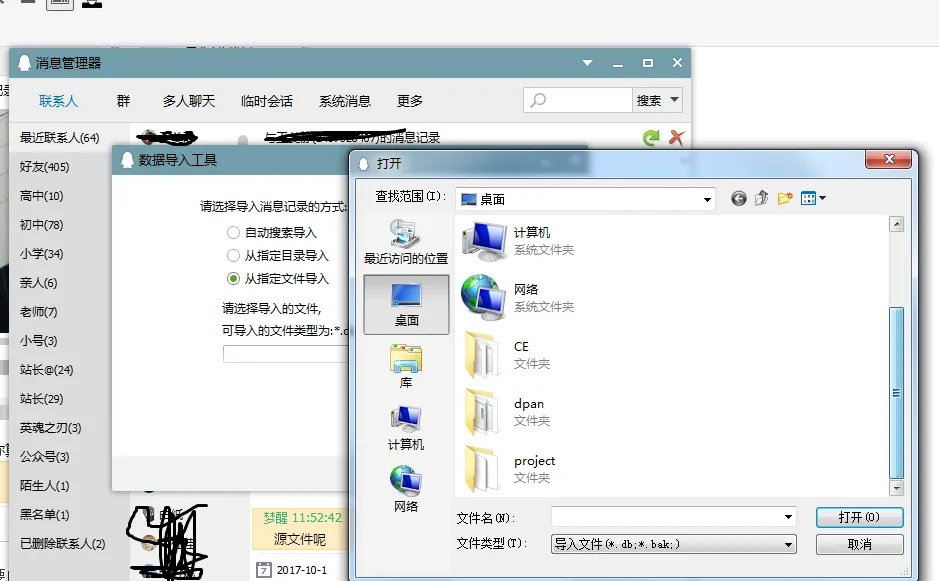The height and width of the screenshot is (581, 939).
Task: Select the CE folder
Action: tap(520, 354)
